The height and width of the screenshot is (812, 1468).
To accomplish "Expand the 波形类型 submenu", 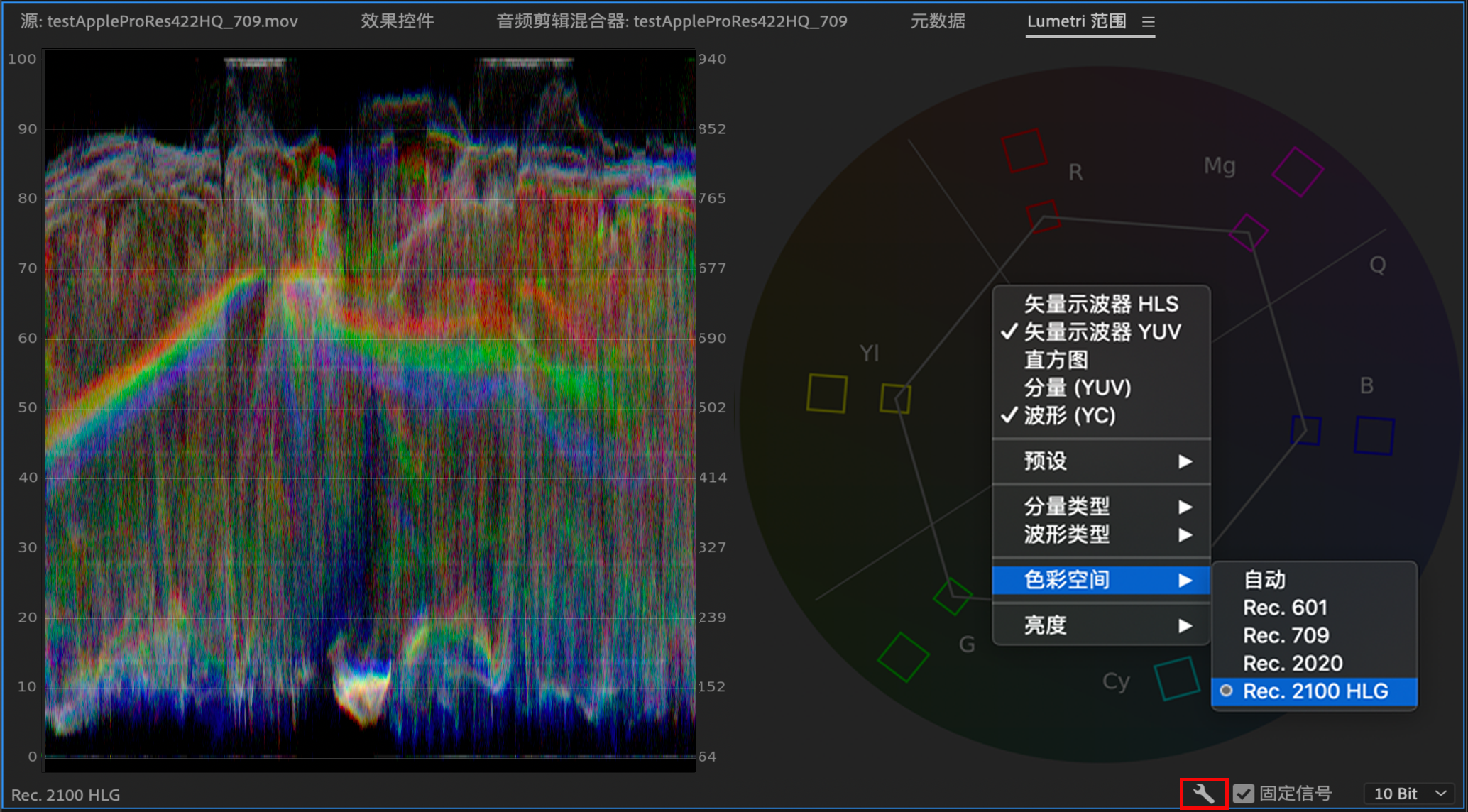I will (x=1100, y=534).
